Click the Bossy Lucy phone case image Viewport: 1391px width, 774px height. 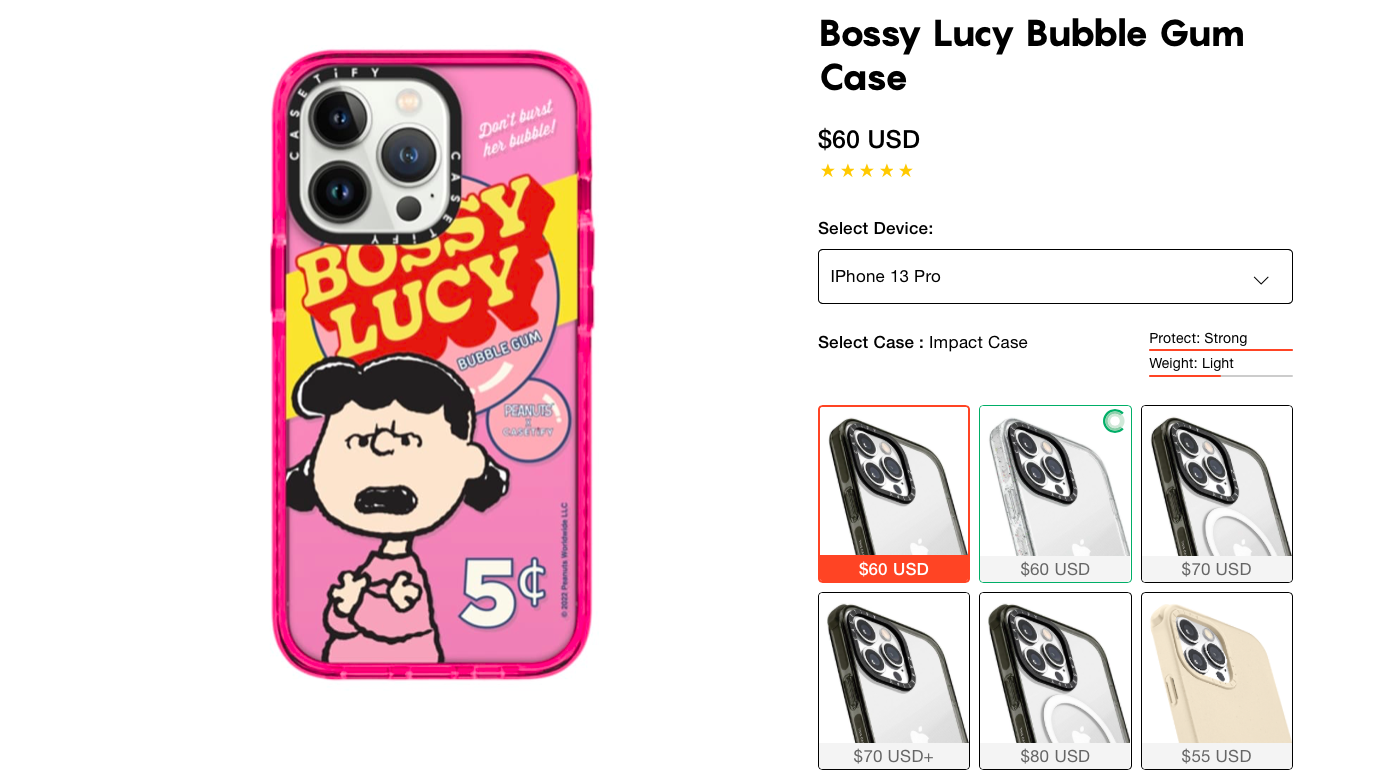432,364
